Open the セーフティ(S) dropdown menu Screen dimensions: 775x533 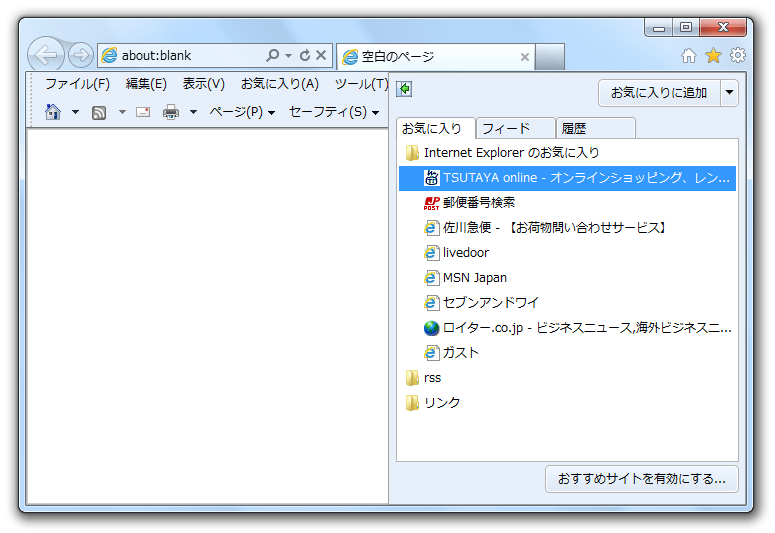point(334,112)
